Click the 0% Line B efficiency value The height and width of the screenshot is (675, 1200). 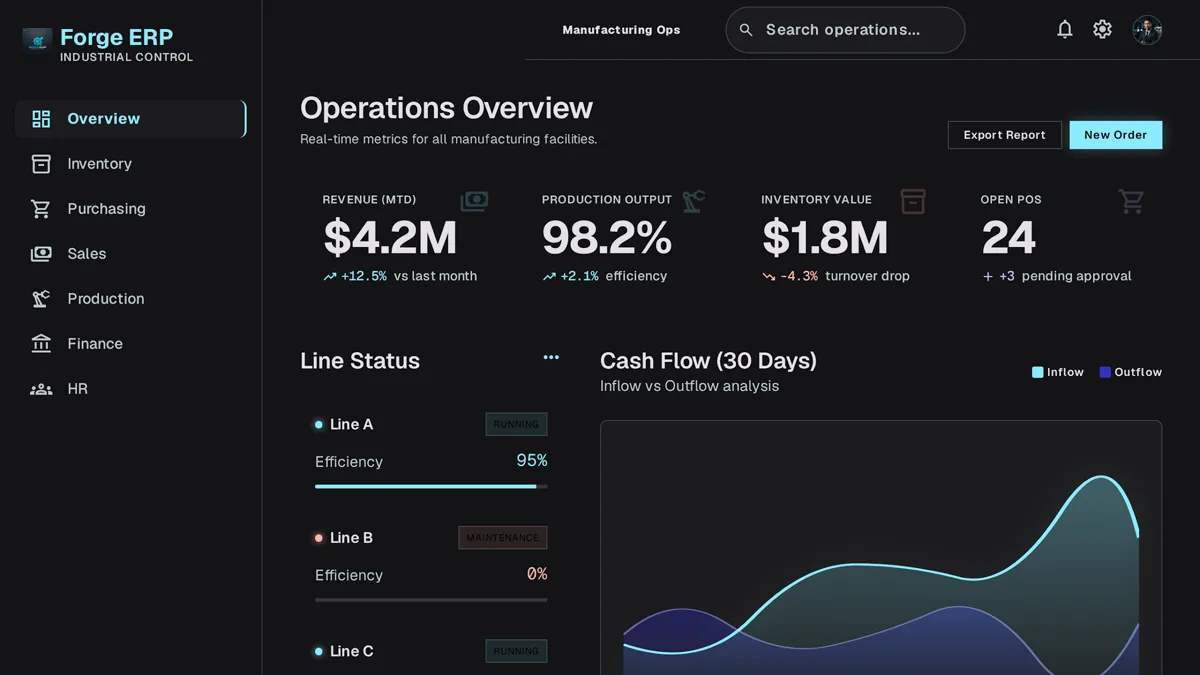click(x=537, y=575)
